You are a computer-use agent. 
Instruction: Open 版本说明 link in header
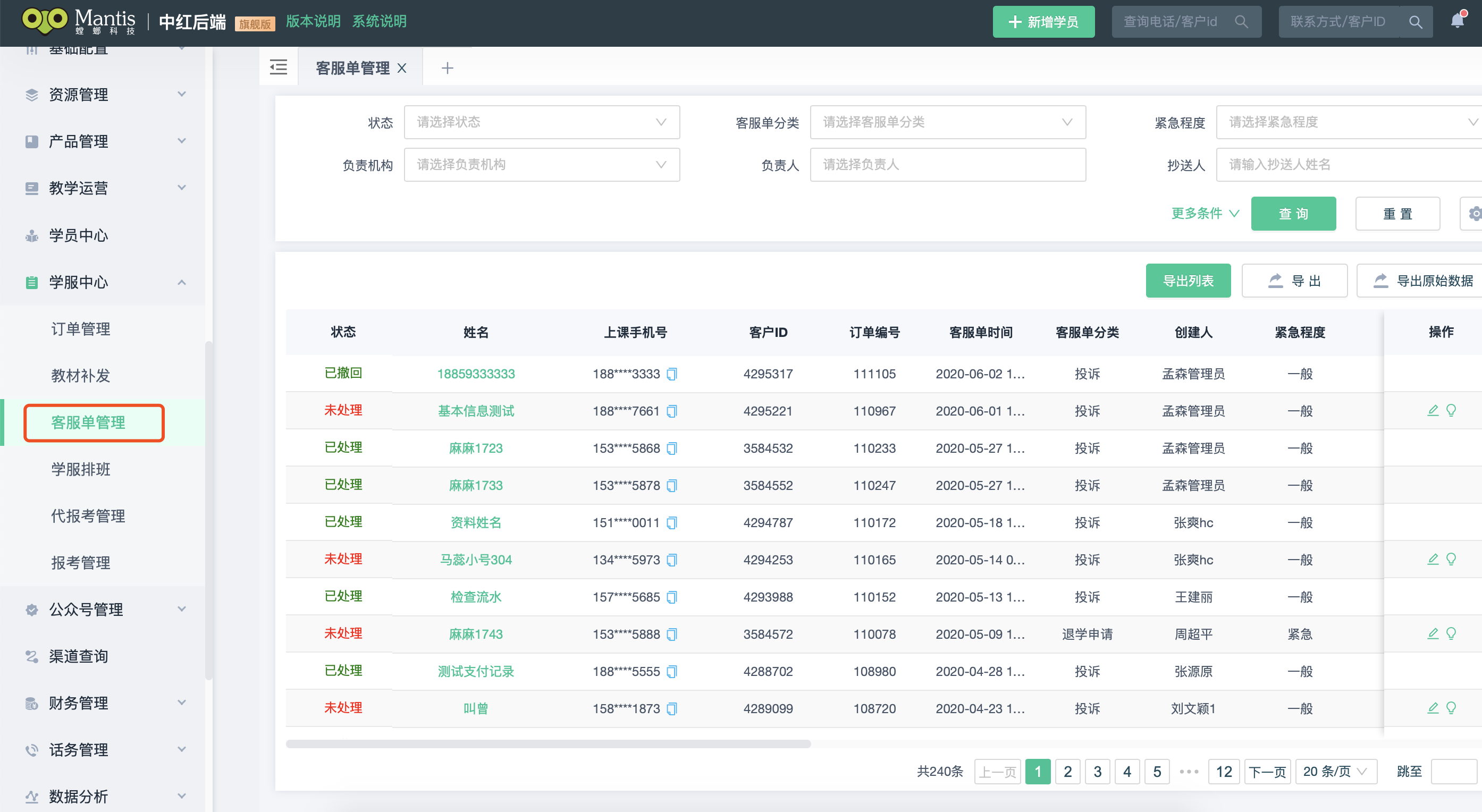(313, 21)
